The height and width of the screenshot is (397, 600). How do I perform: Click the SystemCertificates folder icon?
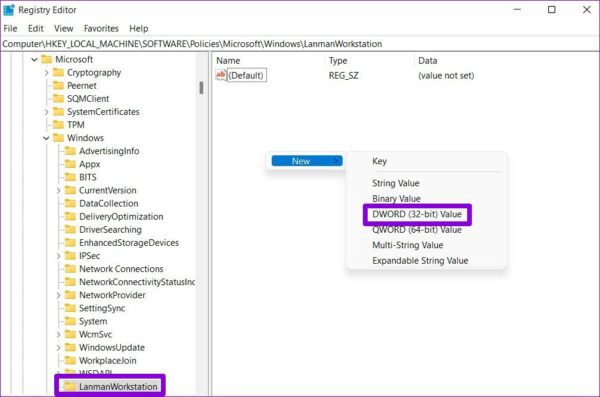coord(58,111)
